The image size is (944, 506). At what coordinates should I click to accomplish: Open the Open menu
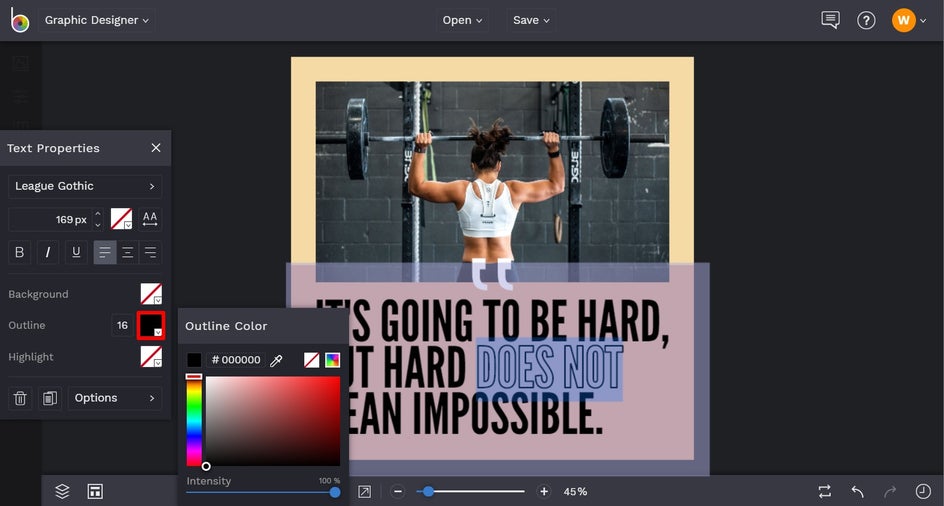(x=462, y=20)
